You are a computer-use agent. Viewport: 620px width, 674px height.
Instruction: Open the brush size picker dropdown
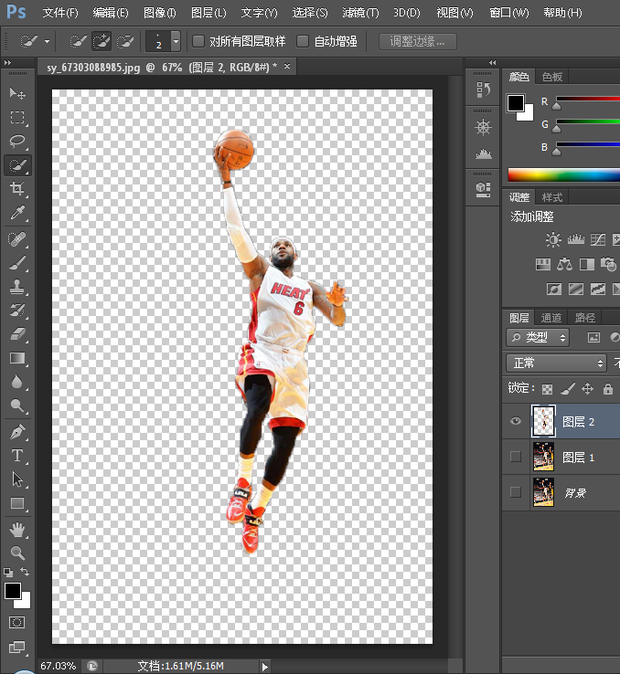[x=175, y=41]
